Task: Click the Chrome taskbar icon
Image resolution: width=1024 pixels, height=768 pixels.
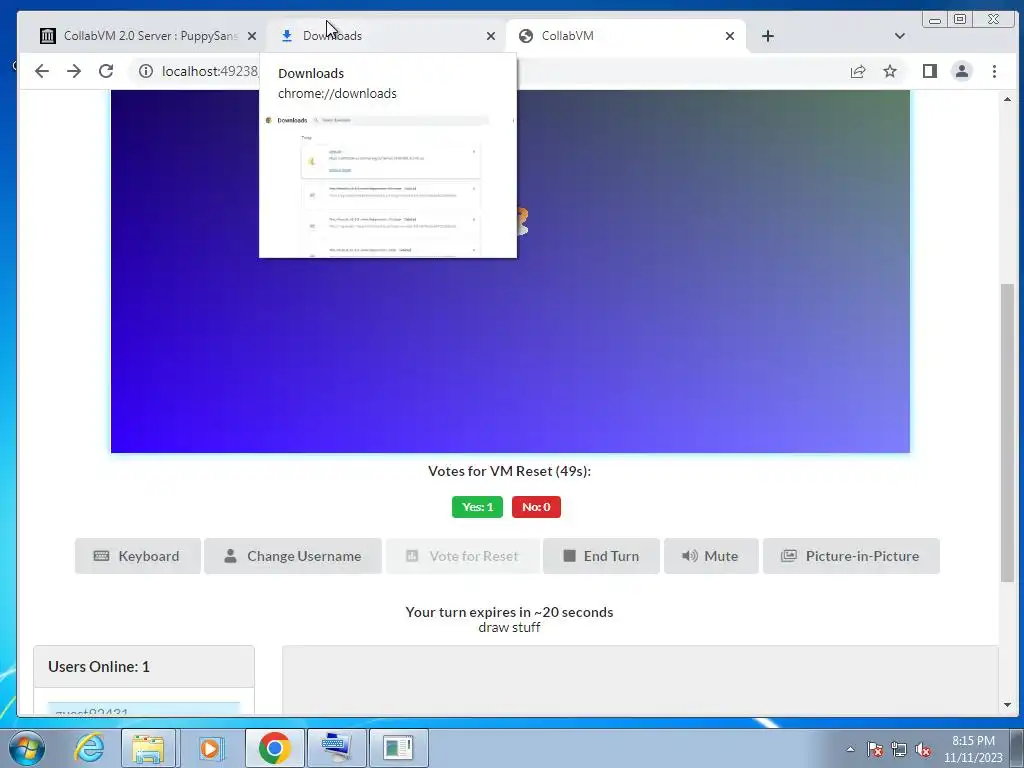Action: pos(274,748)
